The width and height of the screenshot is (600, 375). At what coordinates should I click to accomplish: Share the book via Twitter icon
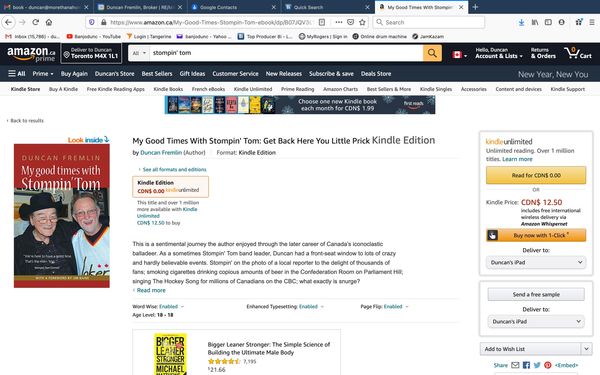click(x=537, y=365)
